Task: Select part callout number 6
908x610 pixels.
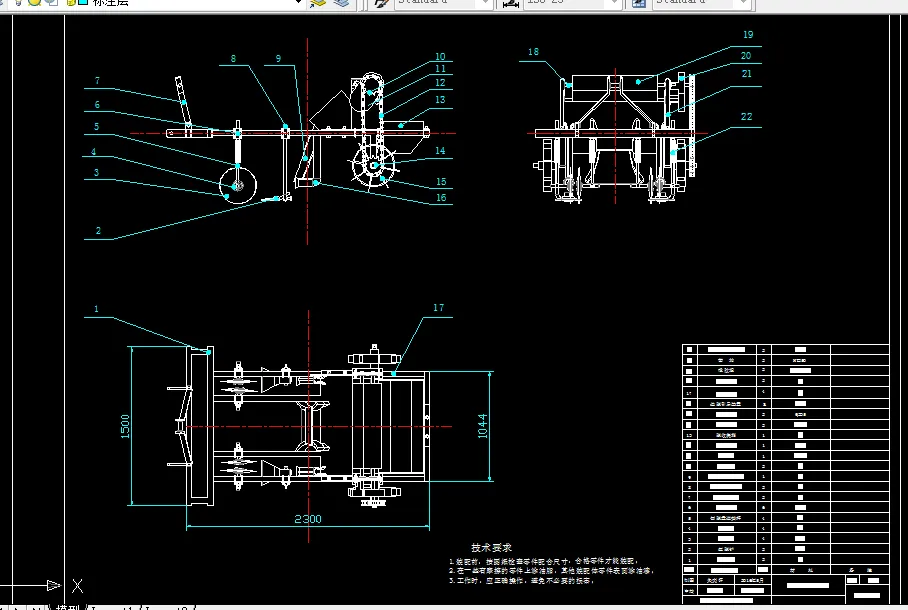Action: click(x=97, y=104)
